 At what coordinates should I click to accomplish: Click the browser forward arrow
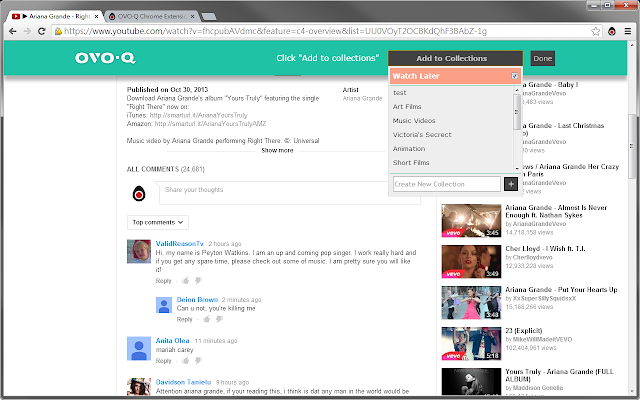pos(27,31)
